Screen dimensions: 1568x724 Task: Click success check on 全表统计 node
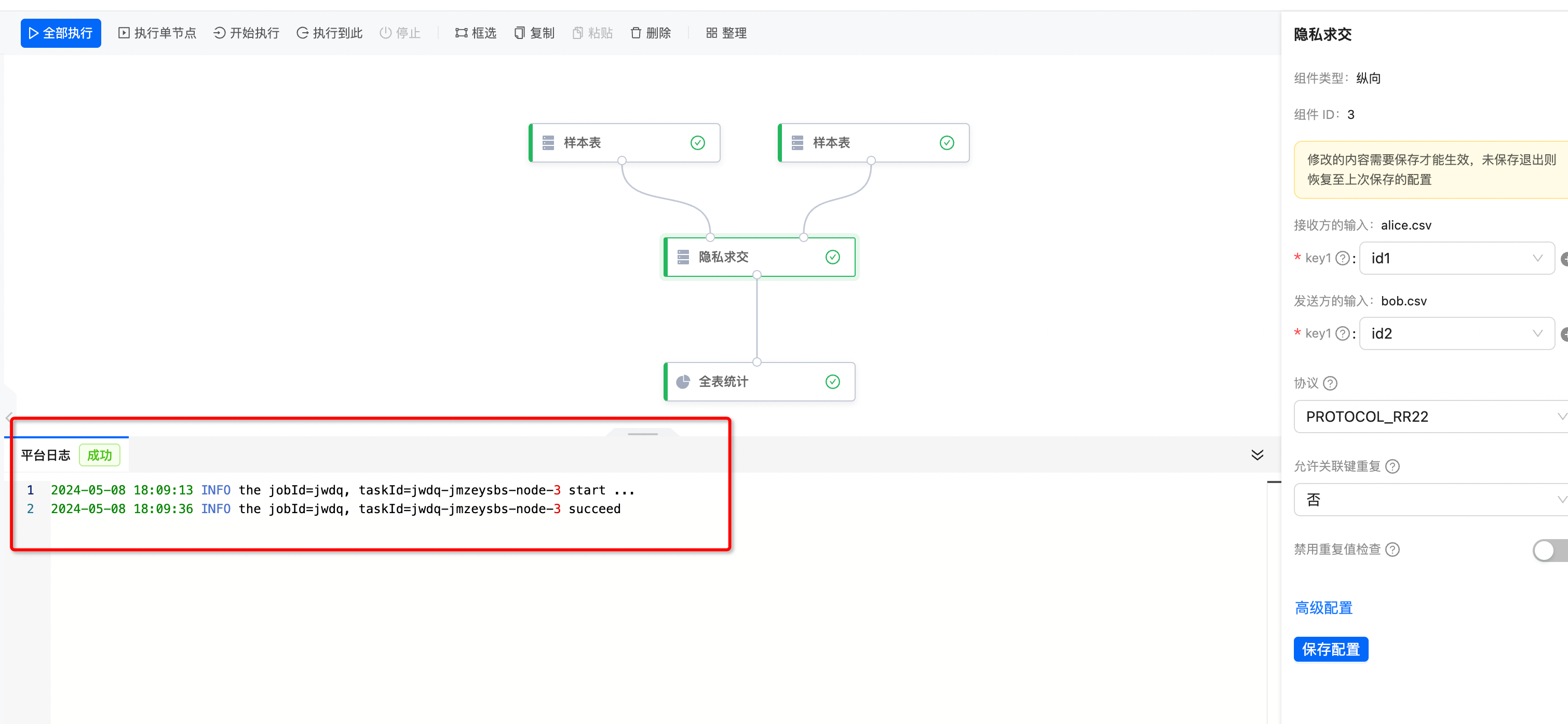point(833,382)
